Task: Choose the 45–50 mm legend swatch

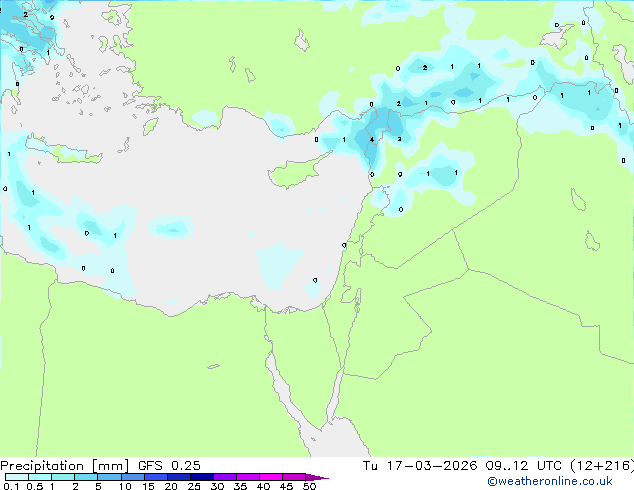Action: (294, 477)
